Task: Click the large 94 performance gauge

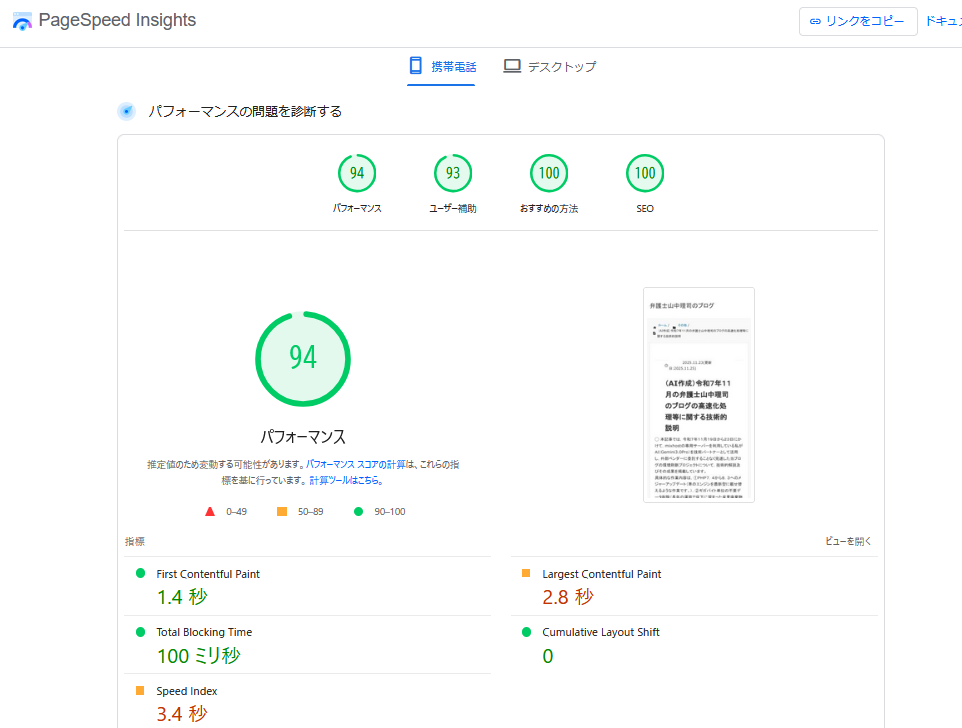Action: (303, 358)
